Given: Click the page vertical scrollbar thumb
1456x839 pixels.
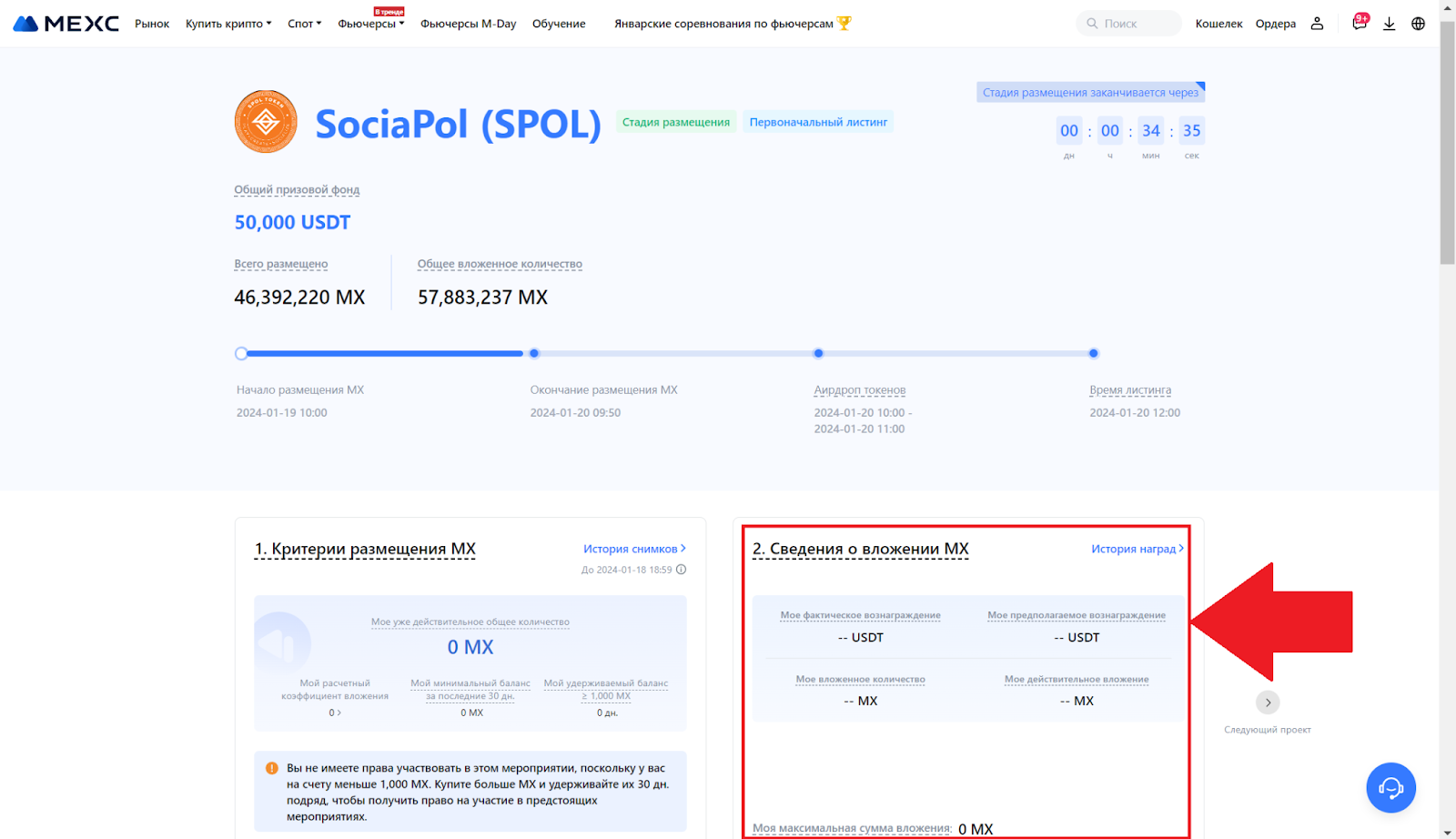Looking at the screenshot, I should tap(1447, 143).
